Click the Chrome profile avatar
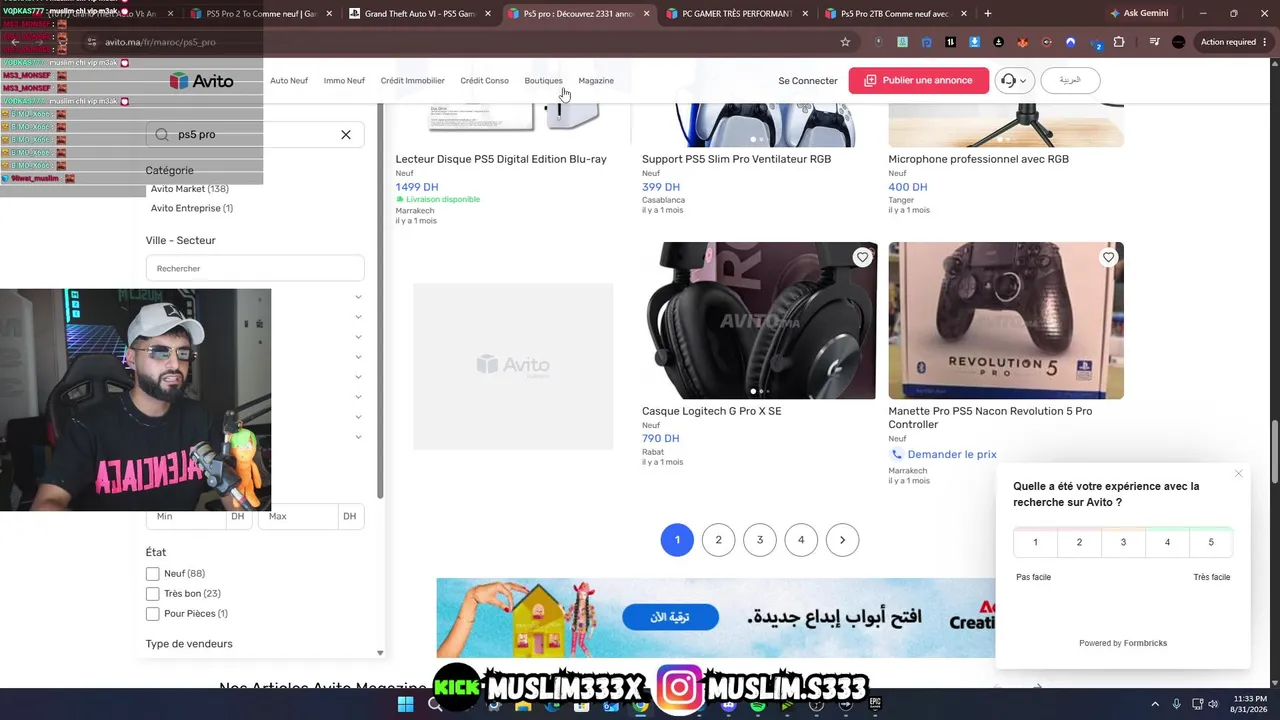Image resolution: width=1280 pixels, height=720 pixels. [1178, 42]
